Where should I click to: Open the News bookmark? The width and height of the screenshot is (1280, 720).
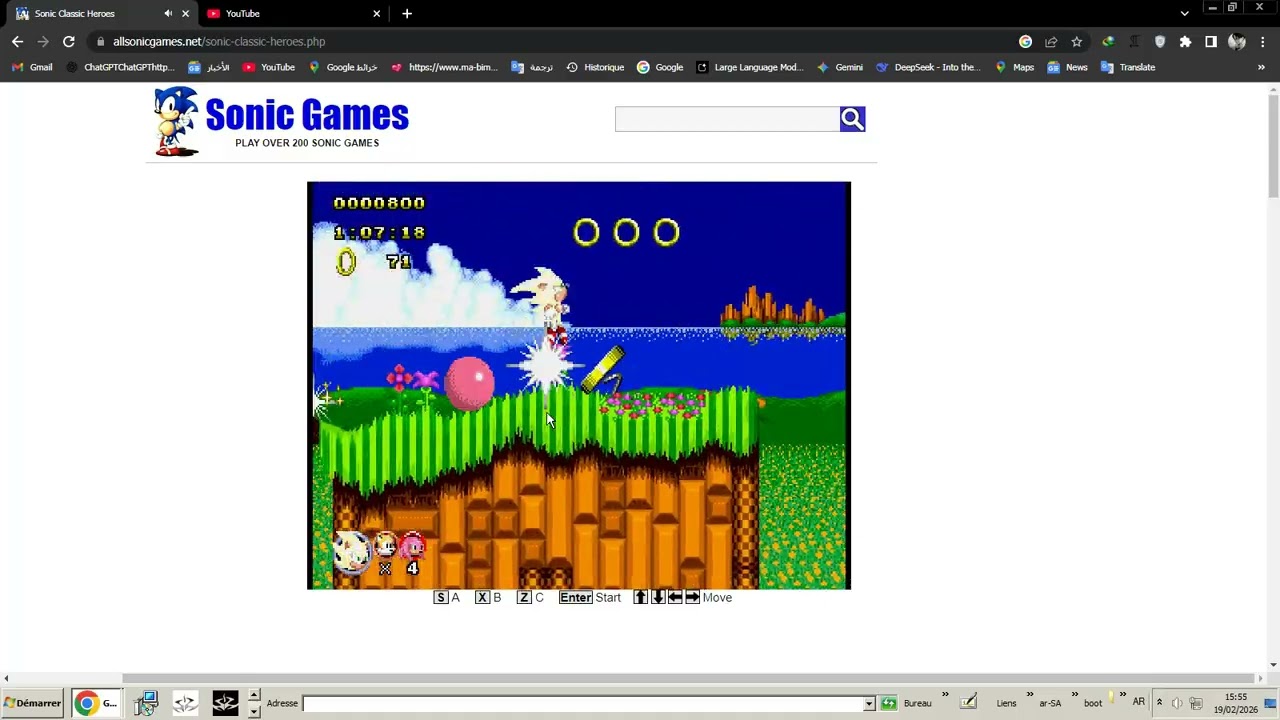[1067, 67]
